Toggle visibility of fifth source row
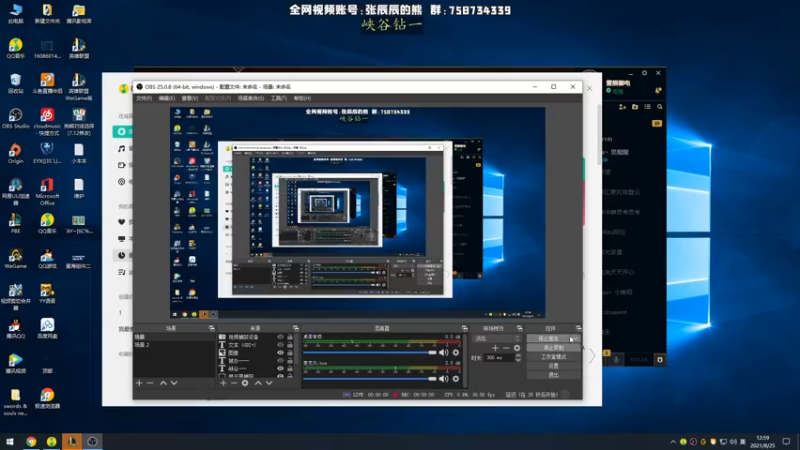The image size is (800, 450). coord(280,368)
